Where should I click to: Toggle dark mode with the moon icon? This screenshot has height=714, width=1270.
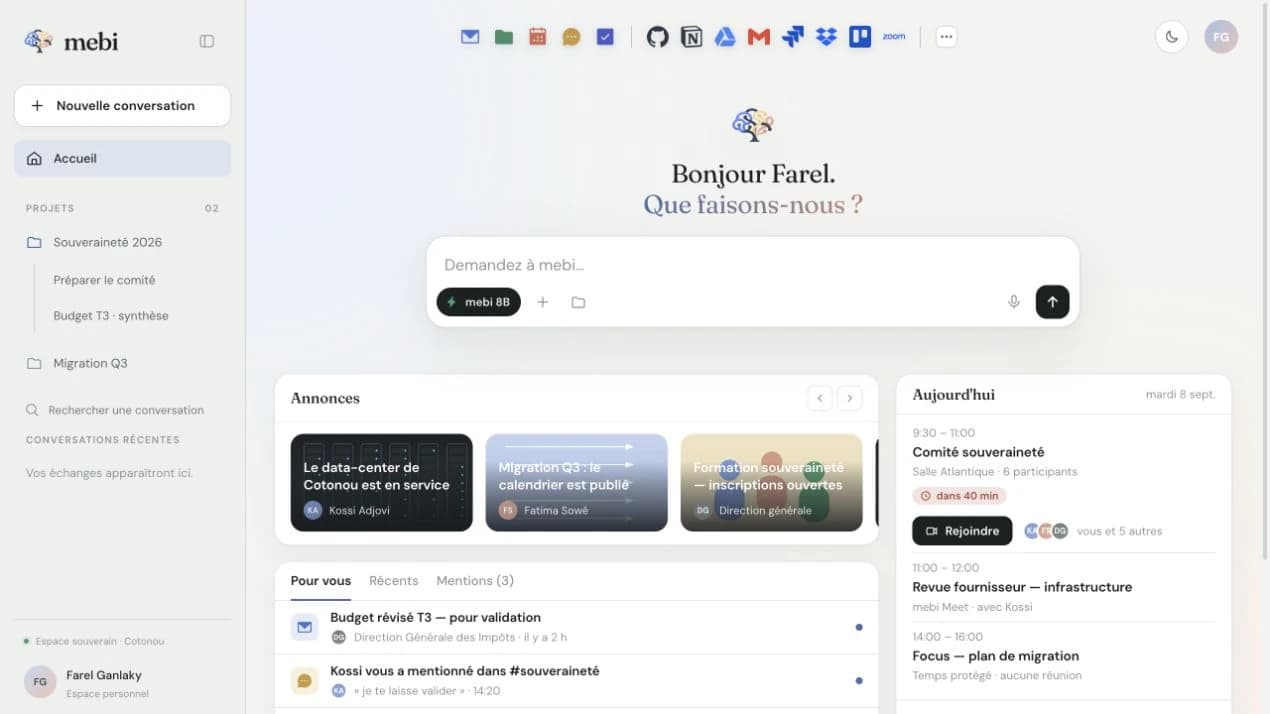click(1172, 37)
